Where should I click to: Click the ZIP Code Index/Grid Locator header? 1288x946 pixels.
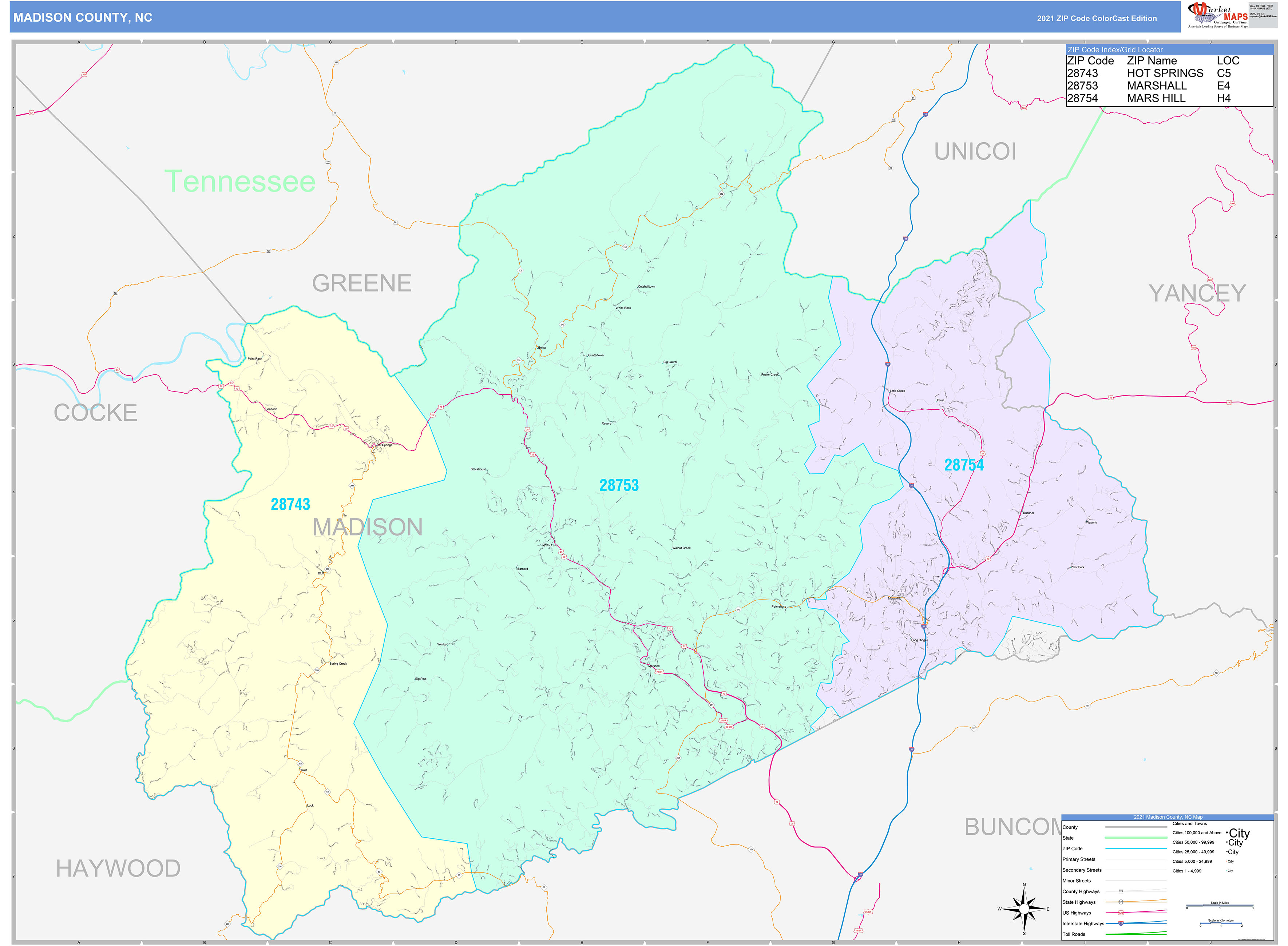(x=1114, y=50)
